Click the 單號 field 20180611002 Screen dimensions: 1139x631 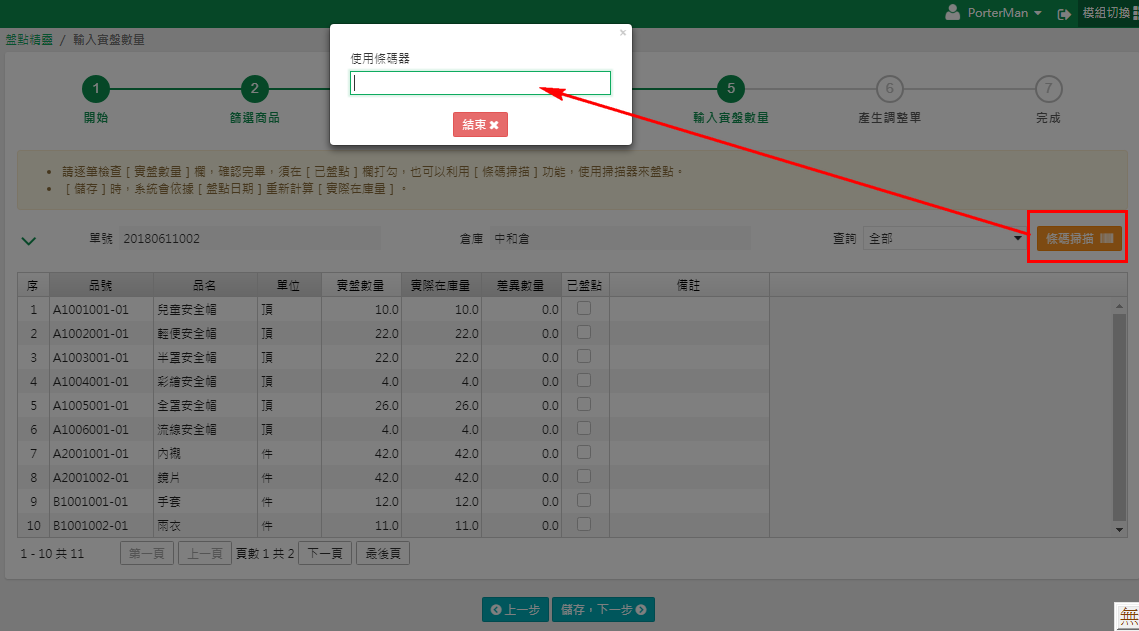(249, 238)
